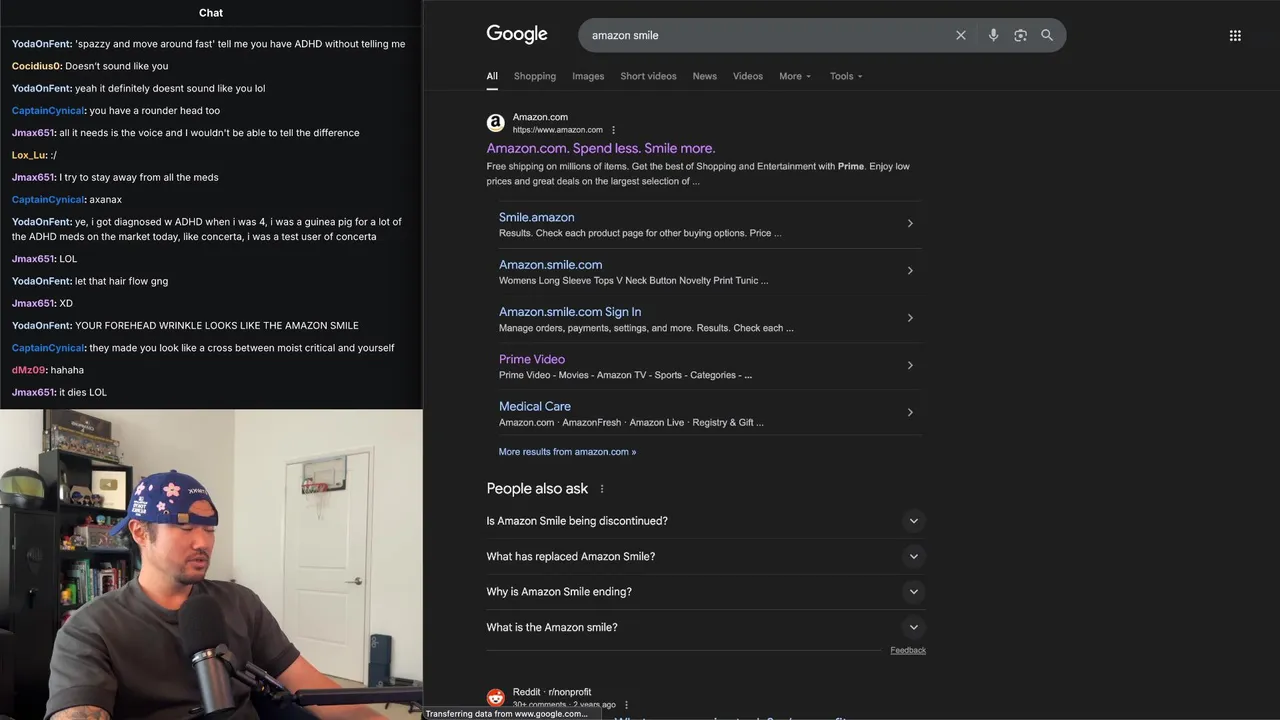Viewport: 1280px width, 720px height.
Task: Click username YodaOnFent in the 'spazzy' message
Action: (41, 44)
